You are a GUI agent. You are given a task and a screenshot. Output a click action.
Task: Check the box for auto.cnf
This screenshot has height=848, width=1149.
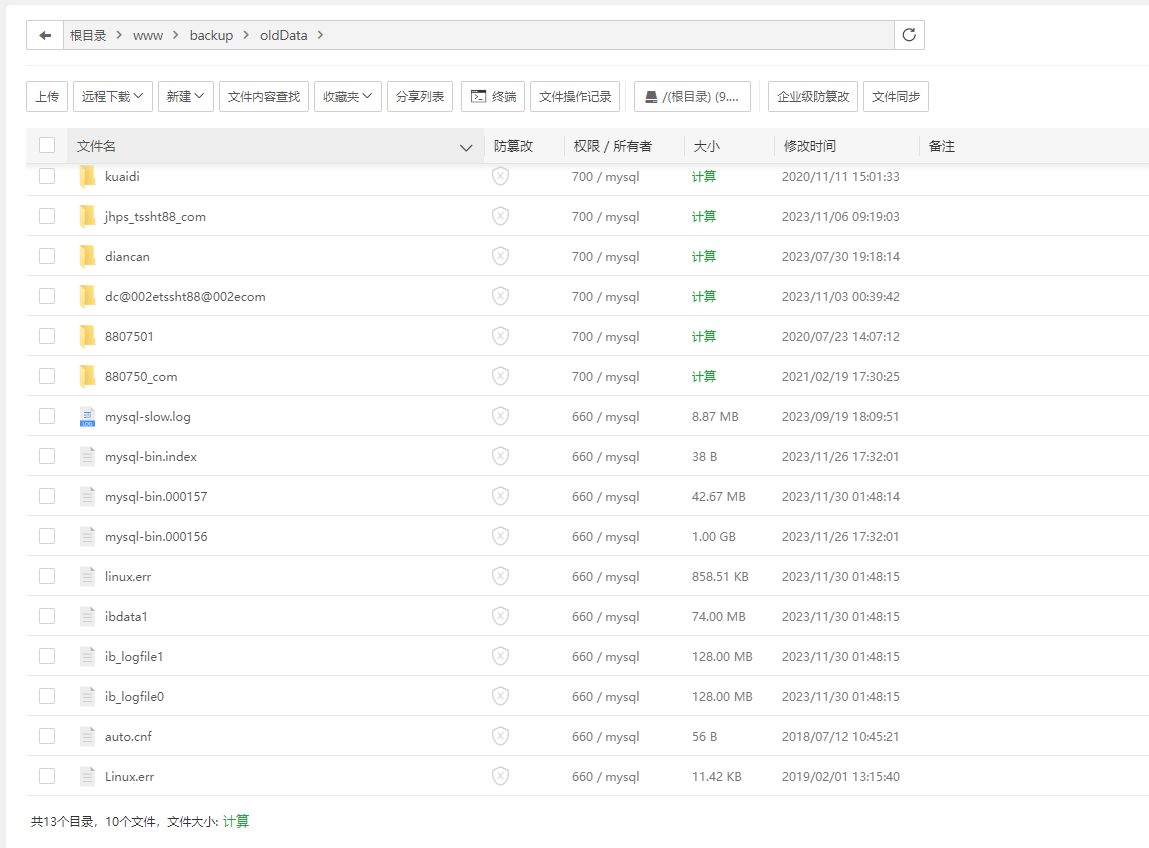click(x=47, y=736)
